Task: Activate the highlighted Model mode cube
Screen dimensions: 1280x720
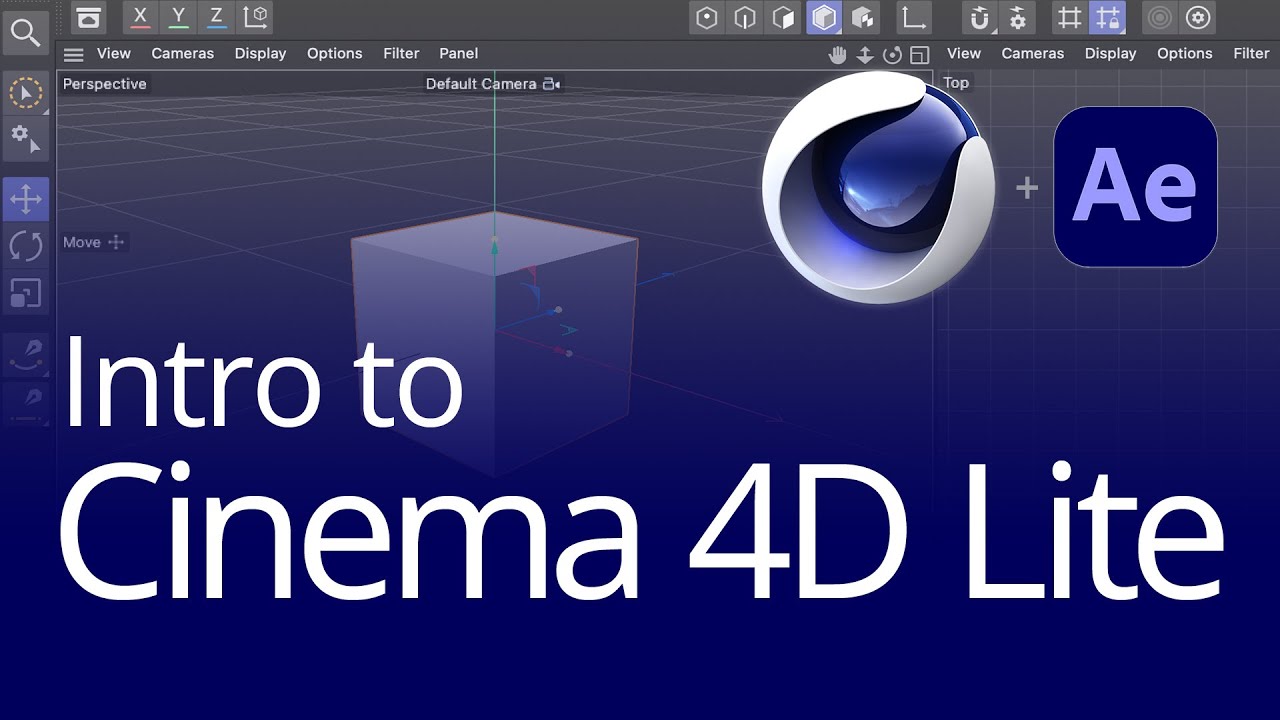Action: (x=824, y=18)
